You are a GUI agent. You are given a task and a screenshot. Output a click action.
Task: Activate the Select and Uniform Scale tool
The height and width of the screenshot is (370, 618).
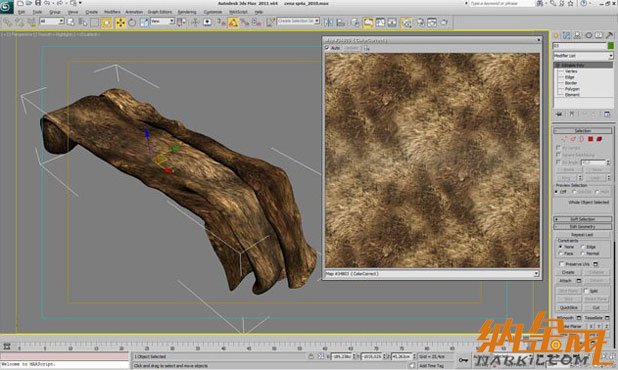pos(144,22)
